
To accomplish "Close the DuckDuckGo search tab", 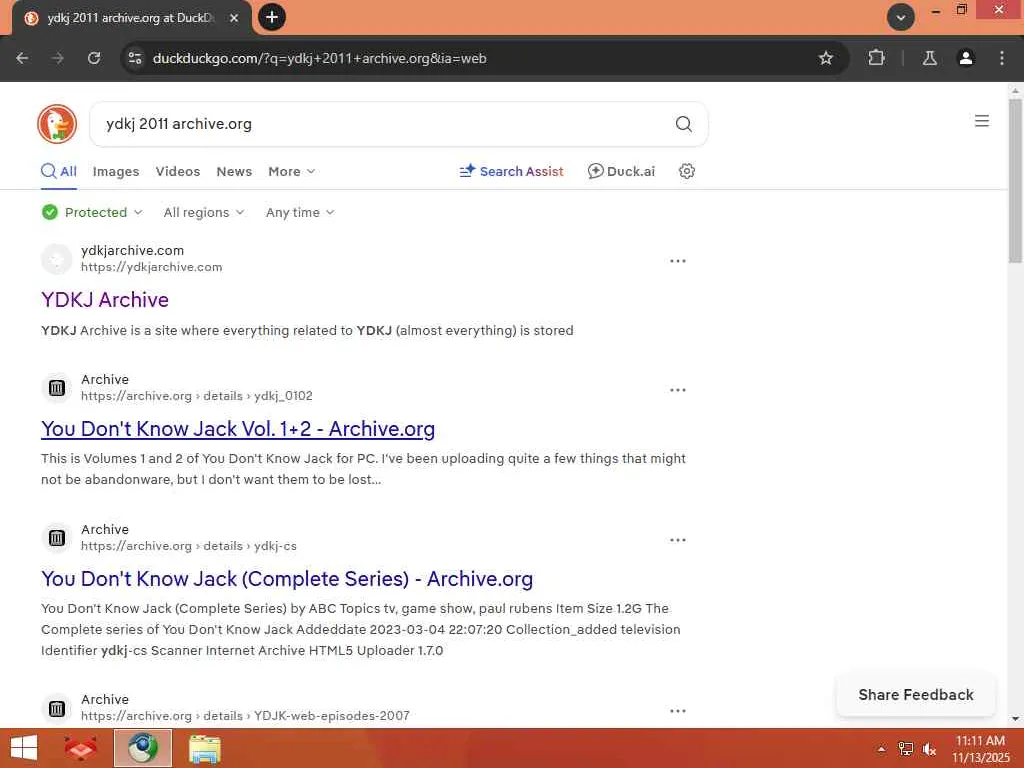I will [234, 18].
